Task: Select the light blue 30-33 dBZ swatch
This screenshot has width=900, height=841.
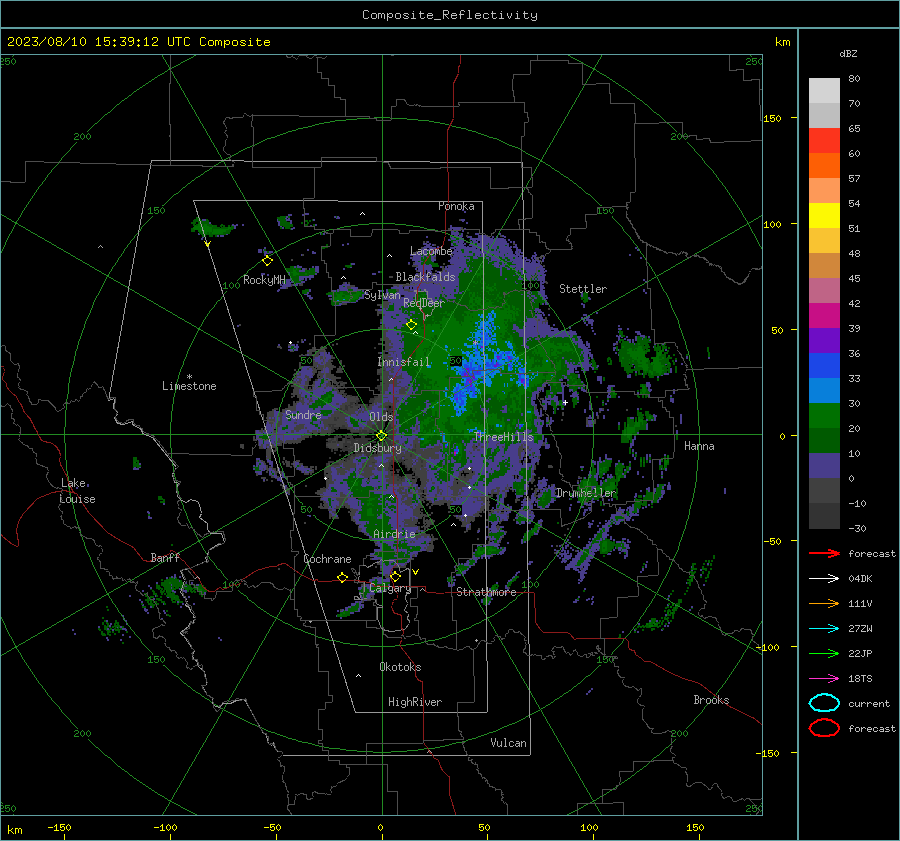Action: (x=824, y=390)
